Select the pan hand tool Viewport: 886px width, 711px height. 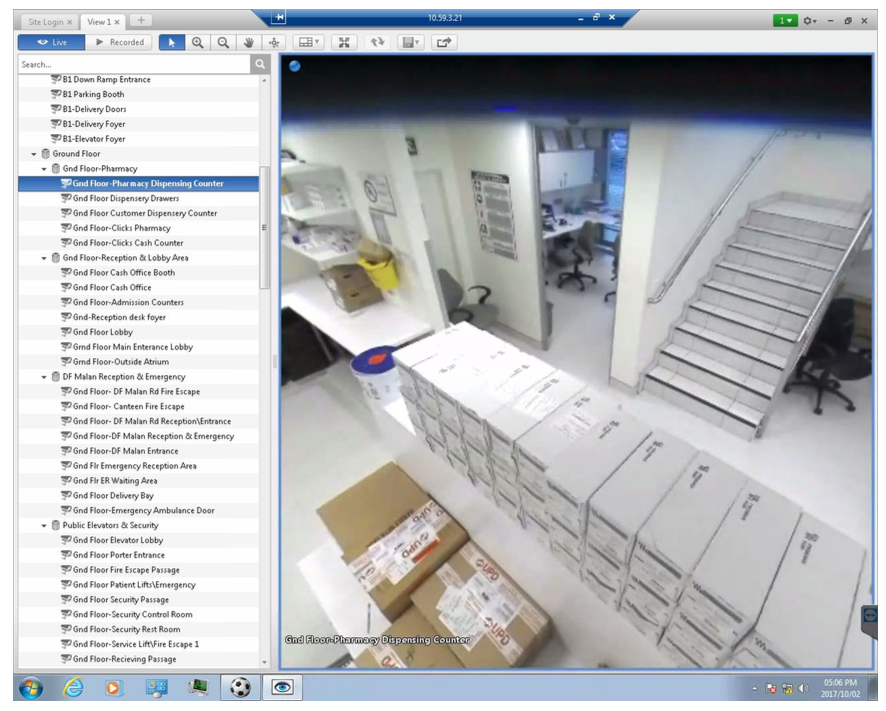tap(249, 42)
